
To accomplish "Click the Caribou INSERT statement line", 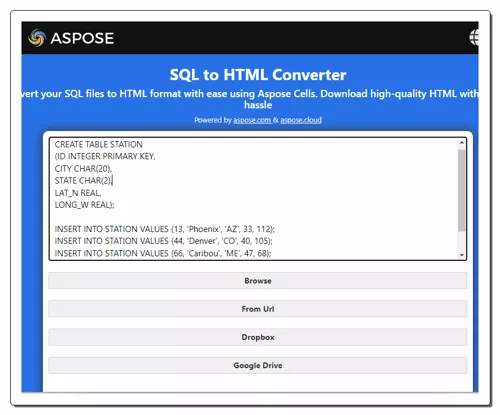I will pos(163,253).
